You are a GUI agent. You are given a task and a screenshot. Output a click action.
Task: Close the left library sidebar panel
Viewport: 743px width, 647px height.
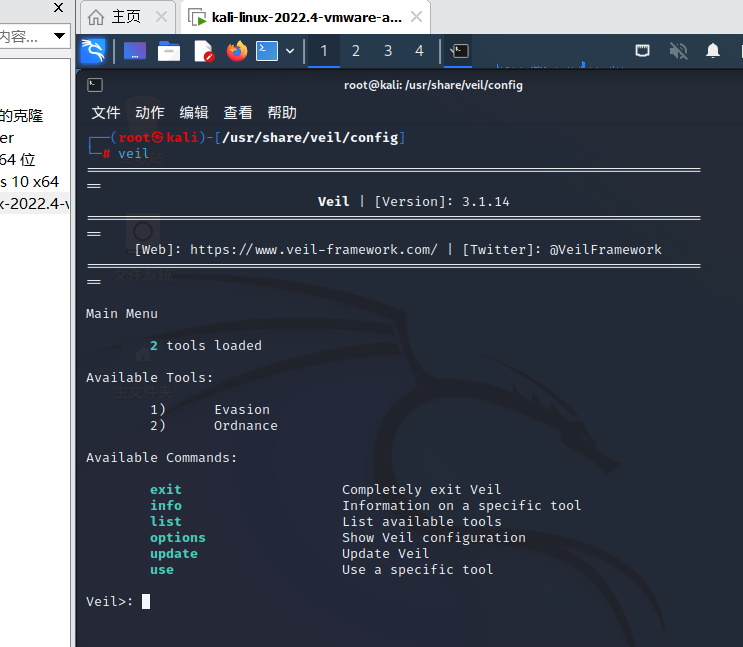(58, 8)
